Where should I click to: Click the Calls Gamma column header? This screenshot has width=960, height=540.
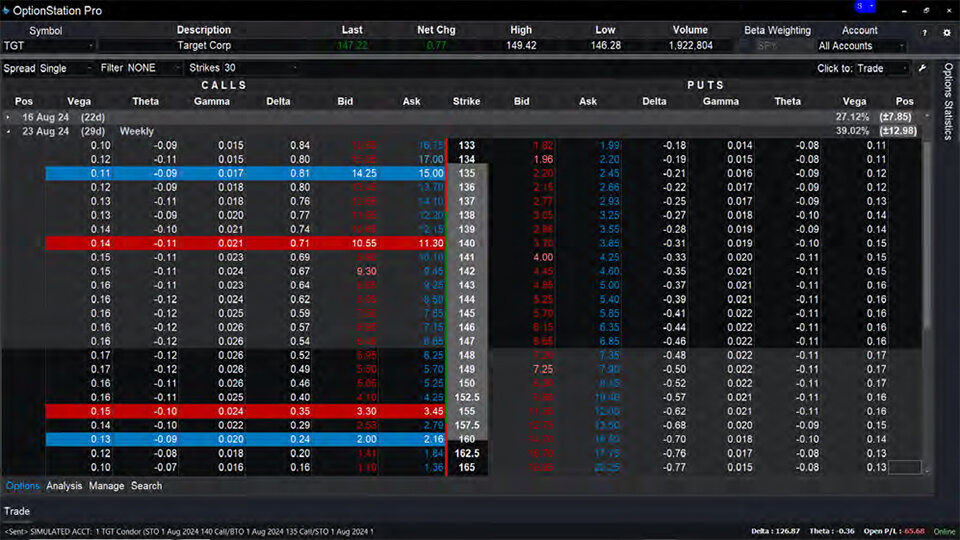[x=212, y=102]
